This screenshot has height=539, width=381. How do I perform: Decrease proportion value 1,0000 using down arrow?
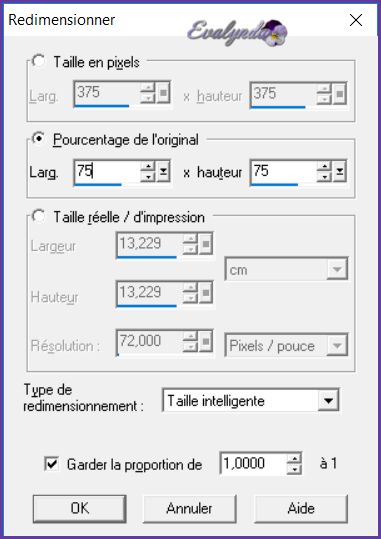(294, 468)
